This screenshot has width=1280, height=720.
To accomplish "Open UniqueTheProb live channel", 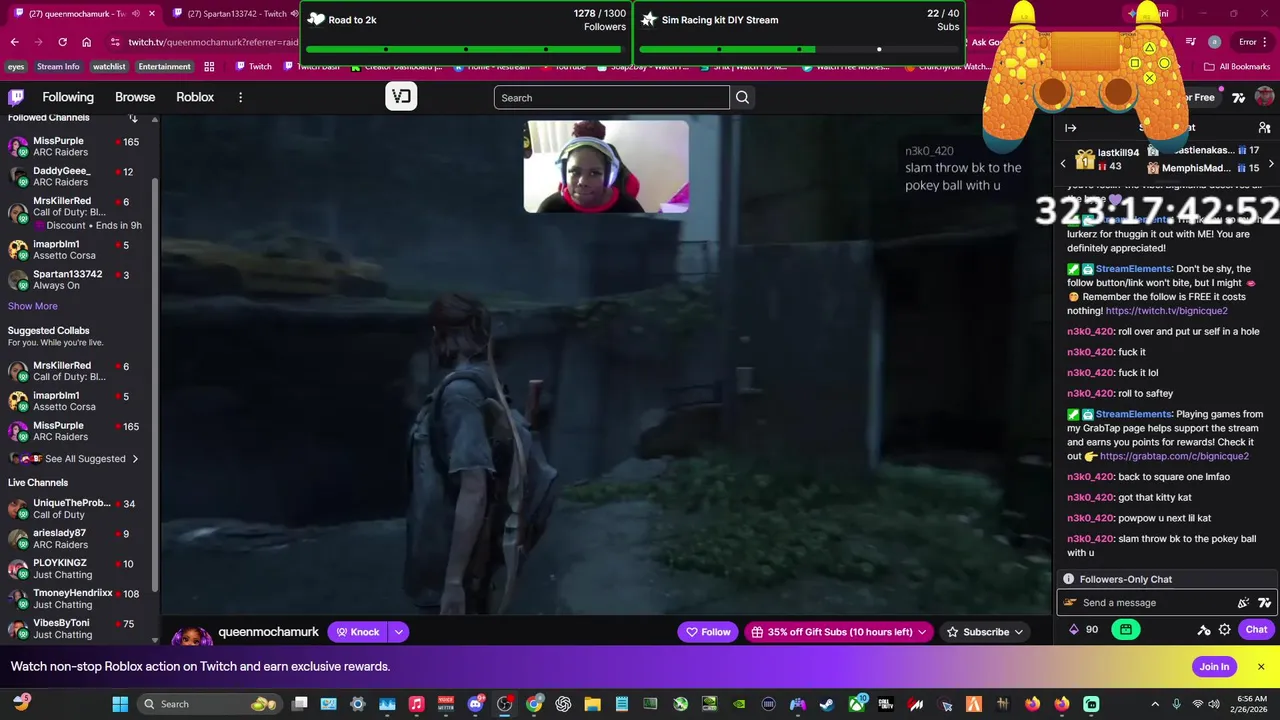I will pyautogui.click(x=75, y=508).
